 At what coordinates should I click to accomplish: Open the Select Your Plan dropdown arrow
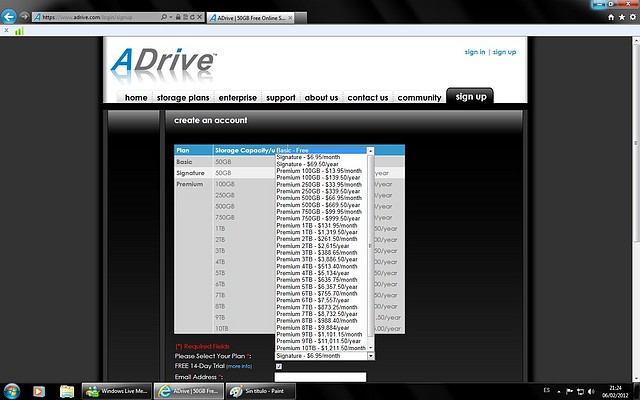click(371, 356)
